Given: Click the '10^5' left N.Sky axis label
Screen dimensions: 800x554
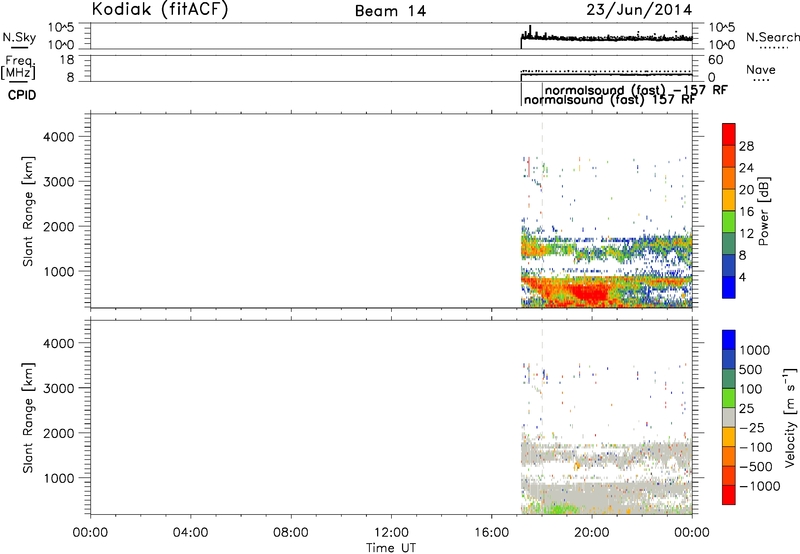Looking at the screenshot, I should point(61,28).
